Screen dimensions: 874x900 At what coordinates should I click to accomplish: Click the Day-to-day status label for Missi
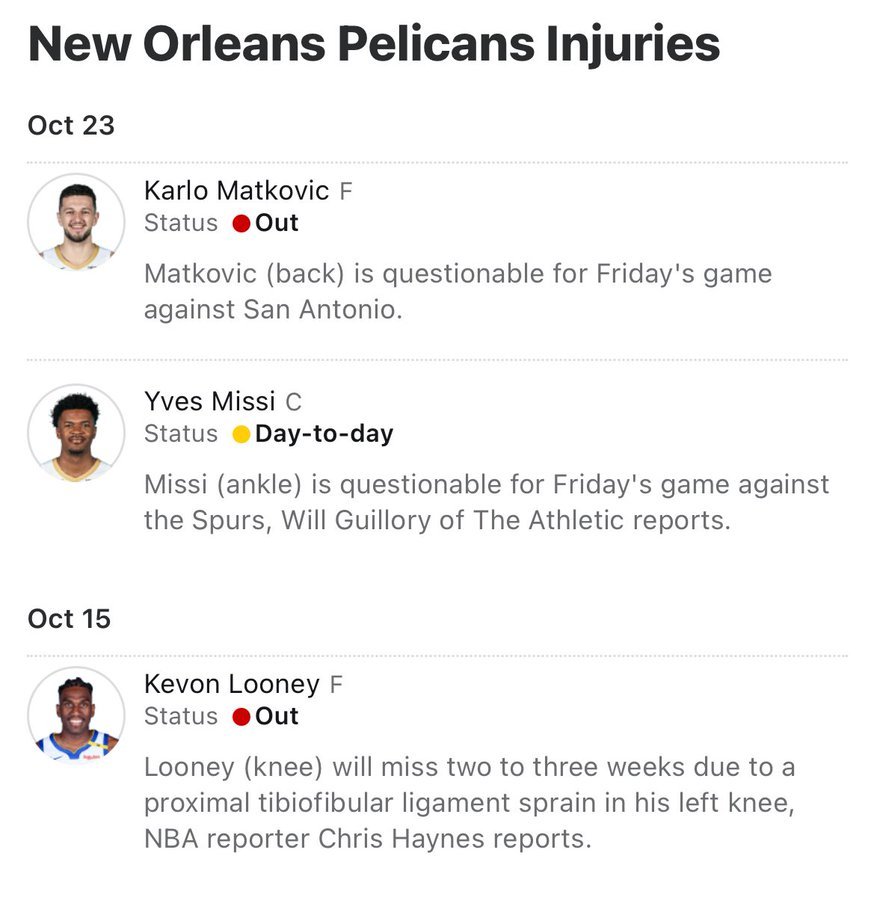click(324, 434)
